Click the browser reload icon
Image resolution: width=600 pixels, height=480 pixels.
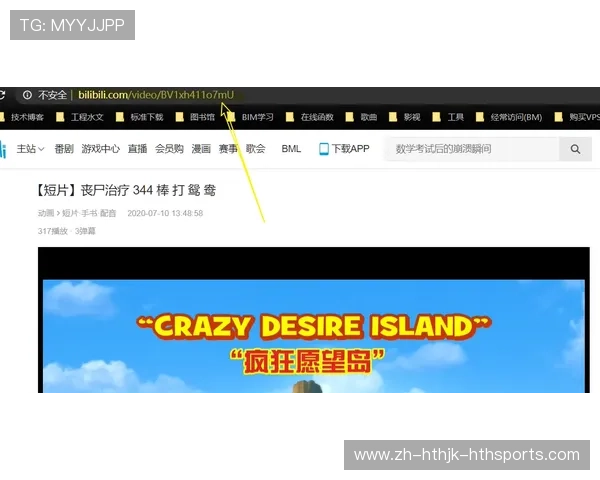coord(3,95)
